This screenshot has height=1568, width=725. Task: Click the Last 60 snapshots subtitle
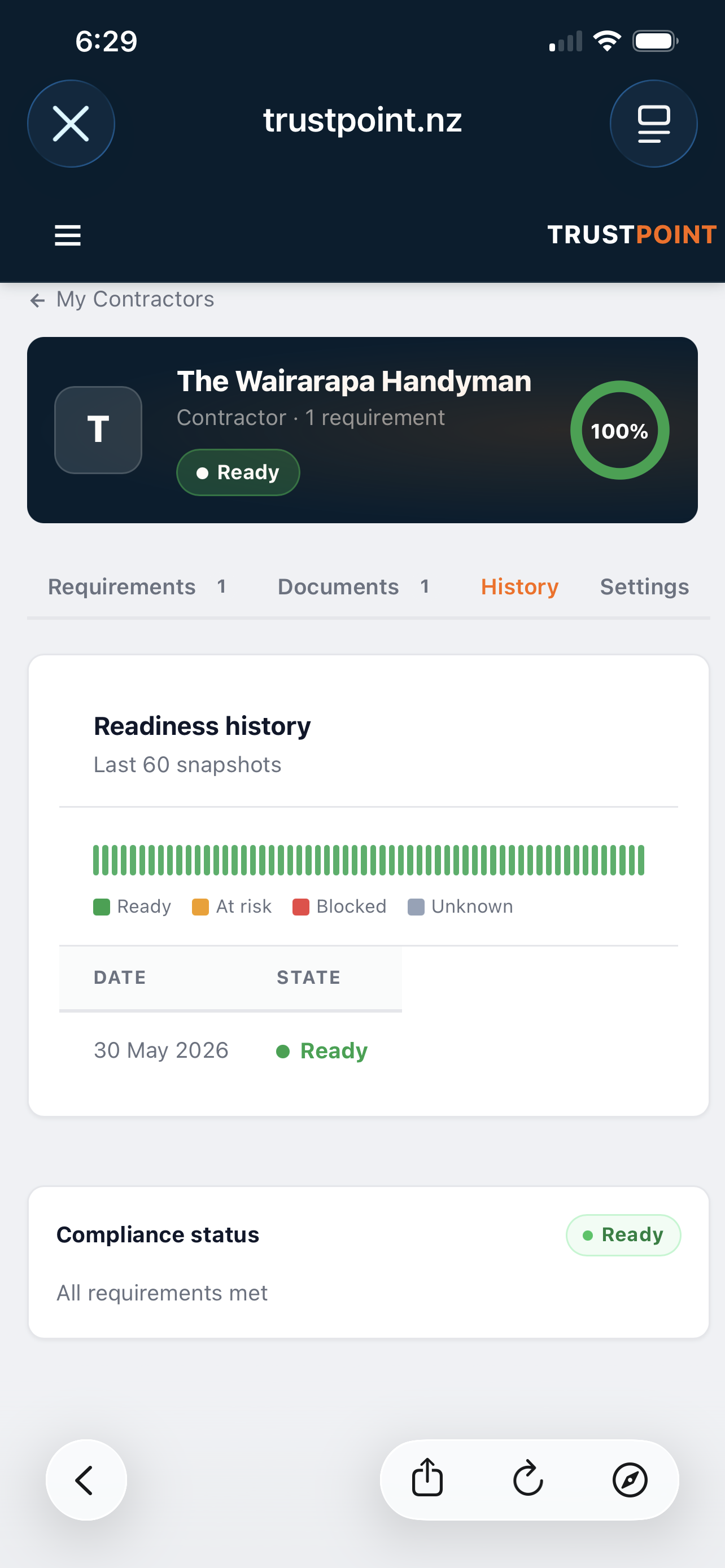click(x=187, y=764)
